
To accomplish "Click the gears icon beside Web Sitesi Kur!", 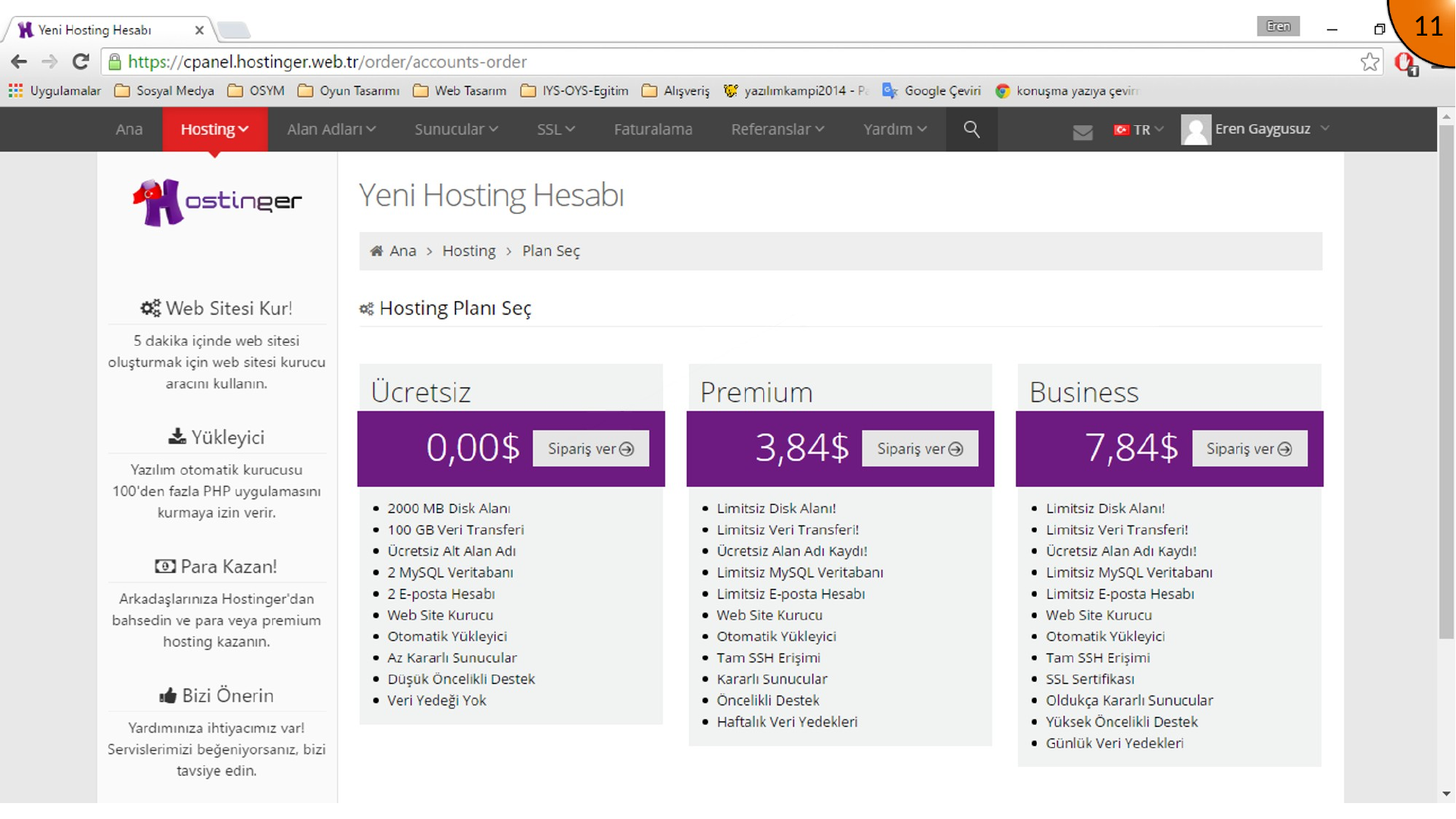I will 150,309.
